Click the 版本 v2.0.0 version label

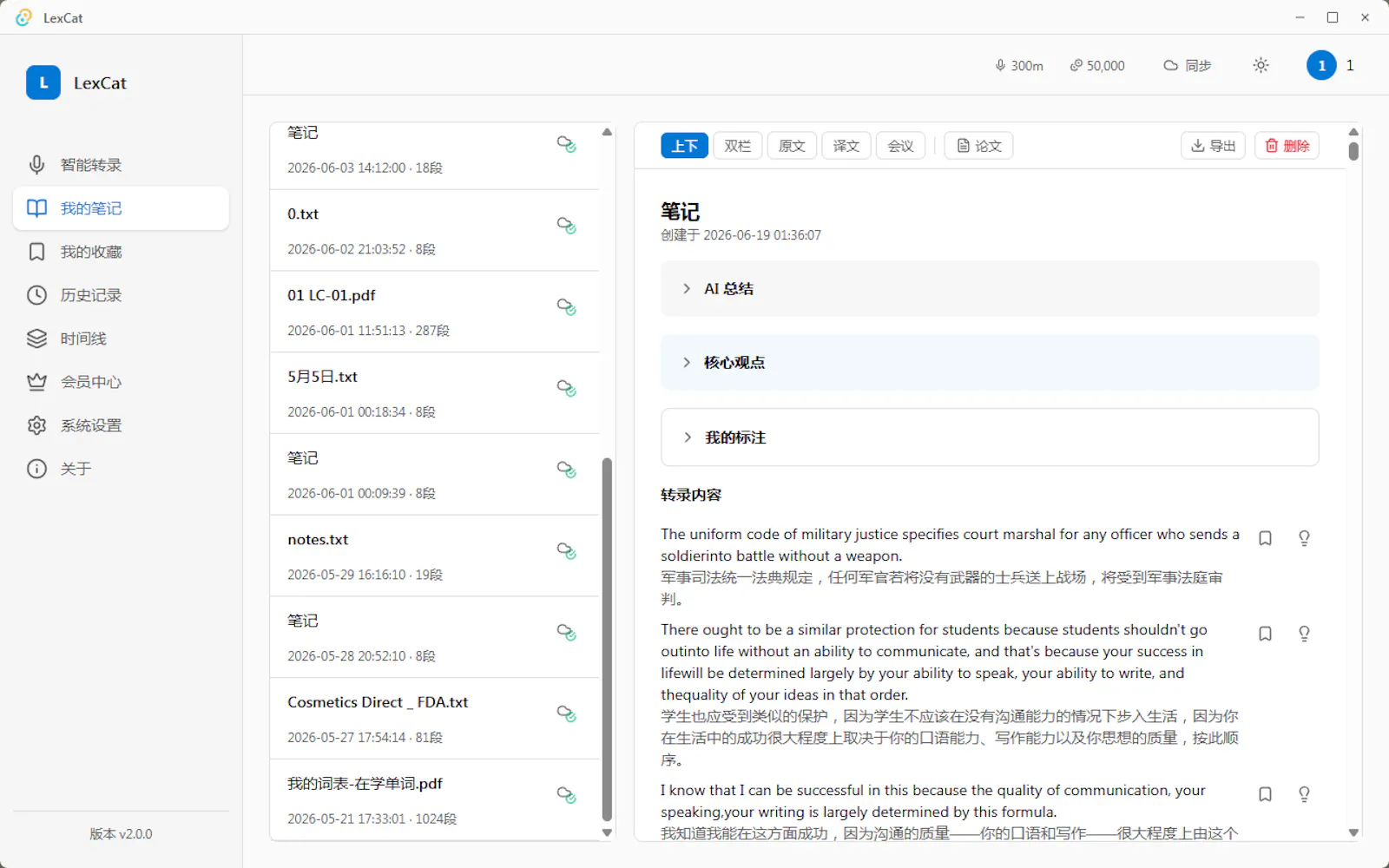click(x=121, y=834)
